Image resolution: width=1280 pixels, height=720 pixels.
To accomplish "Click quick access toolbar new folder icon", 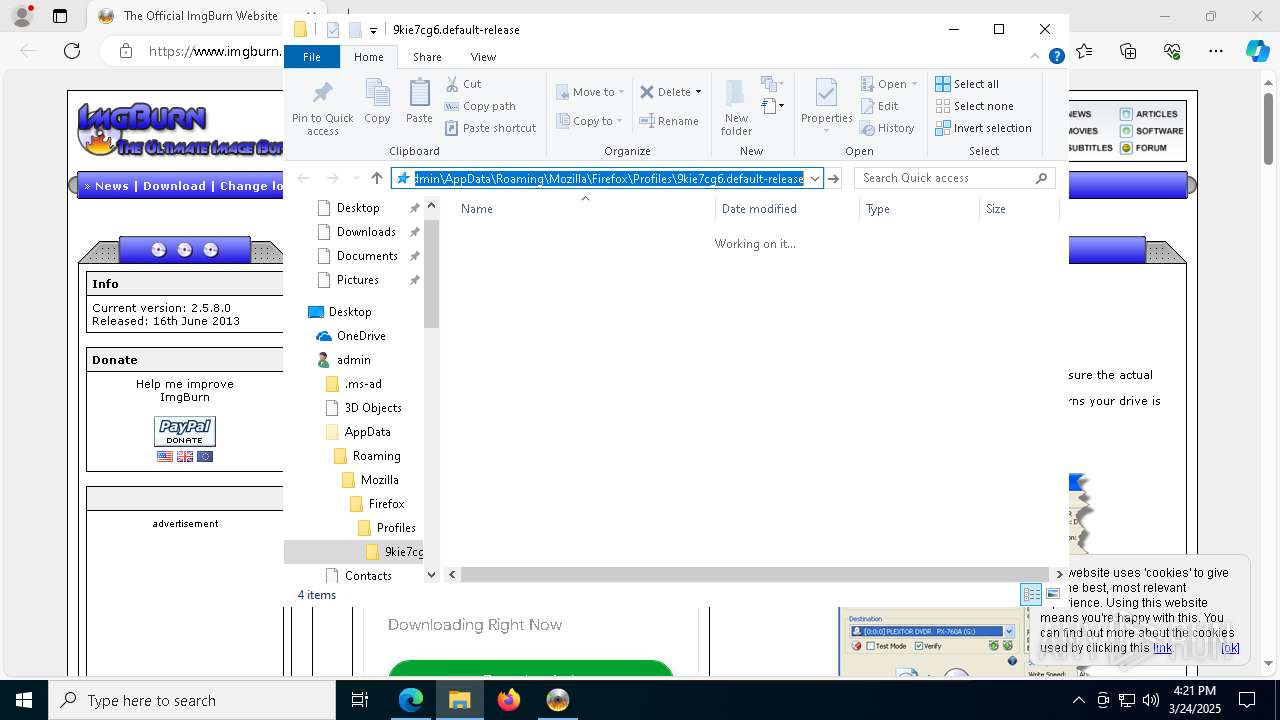I will tap(354, 30).
